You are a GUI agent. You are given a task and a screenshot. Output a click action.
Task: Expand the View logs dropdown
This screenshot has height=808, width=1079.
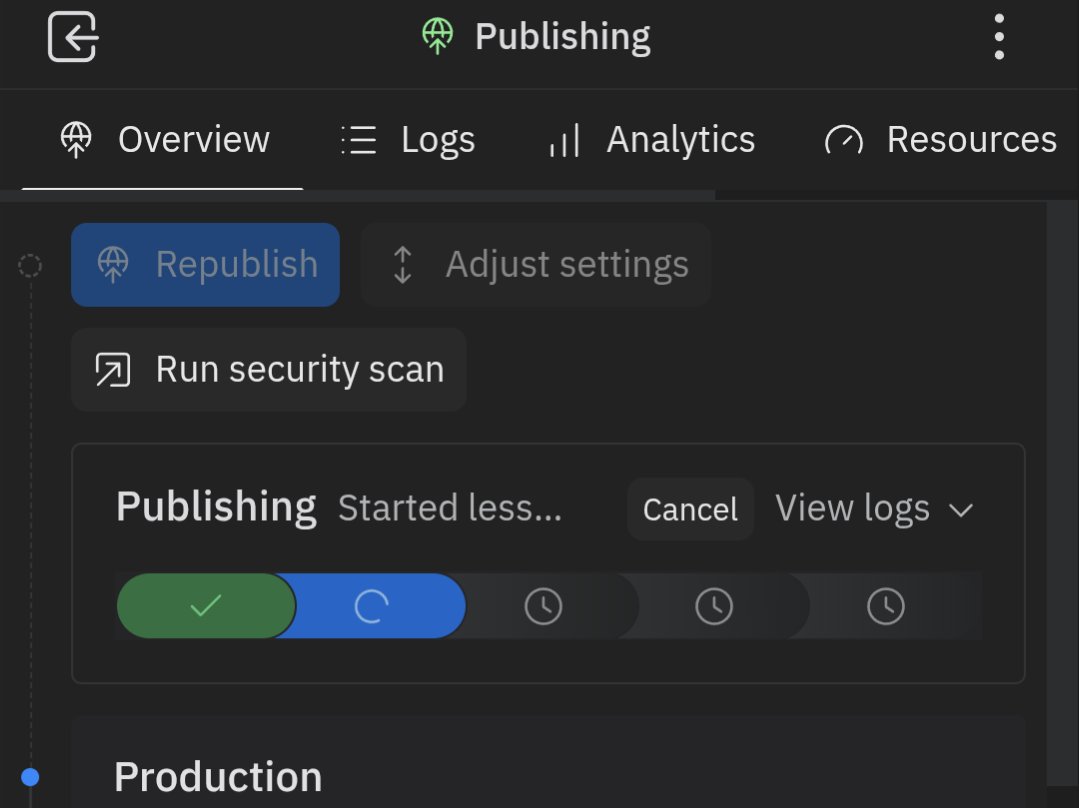coord(875,509)
